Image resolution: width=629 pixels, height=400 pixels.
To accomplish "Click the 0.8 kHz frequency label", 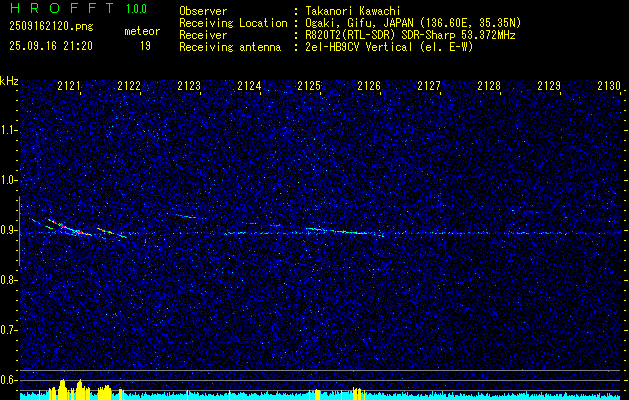I will click(8, 280).
